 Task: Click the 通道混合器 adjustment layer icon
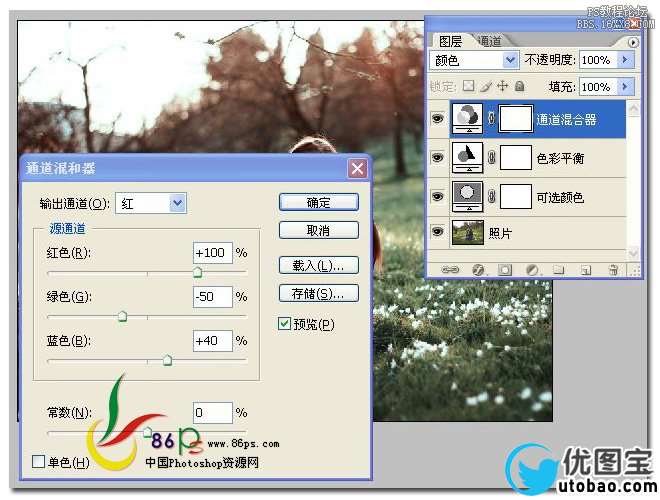point(467,118)
